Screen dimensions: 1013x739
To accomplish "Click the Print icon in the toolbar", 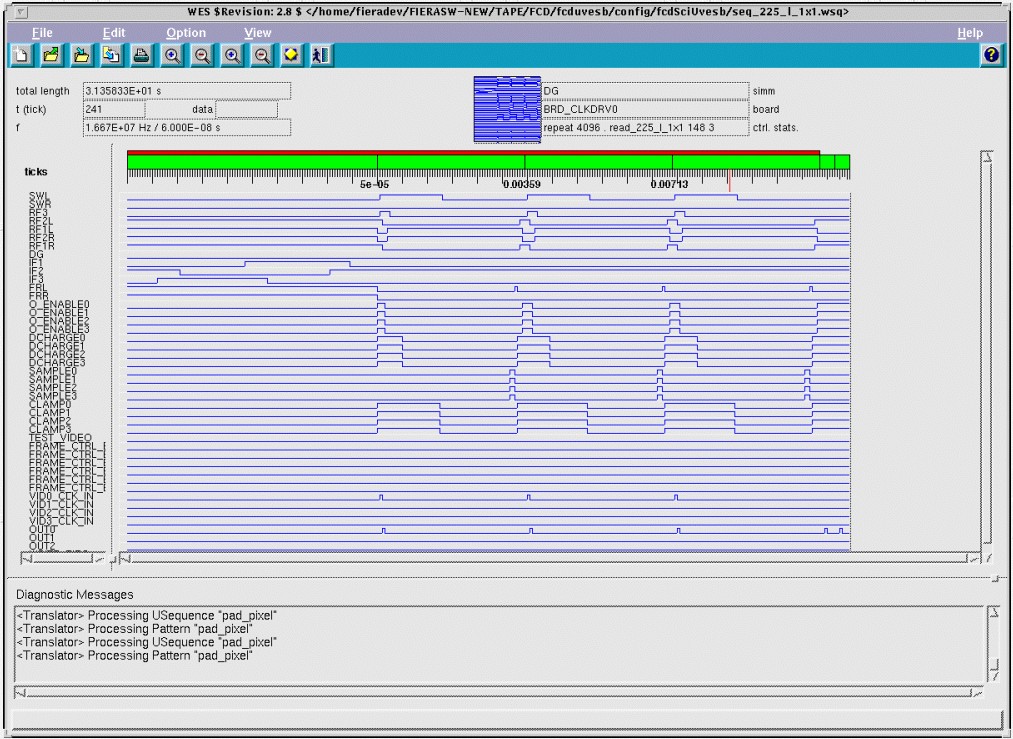I will point(142,56).
